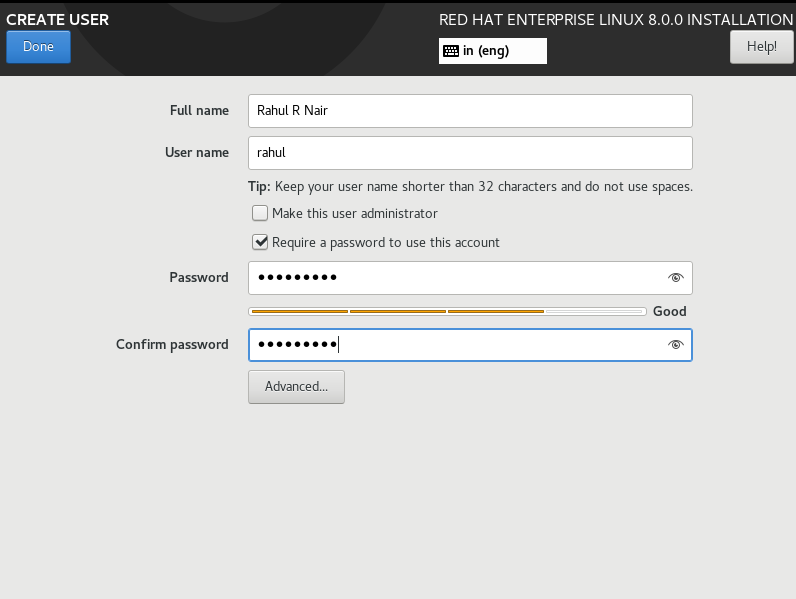
Task: Click the 'Full name' label
Action: click(199, 110)
